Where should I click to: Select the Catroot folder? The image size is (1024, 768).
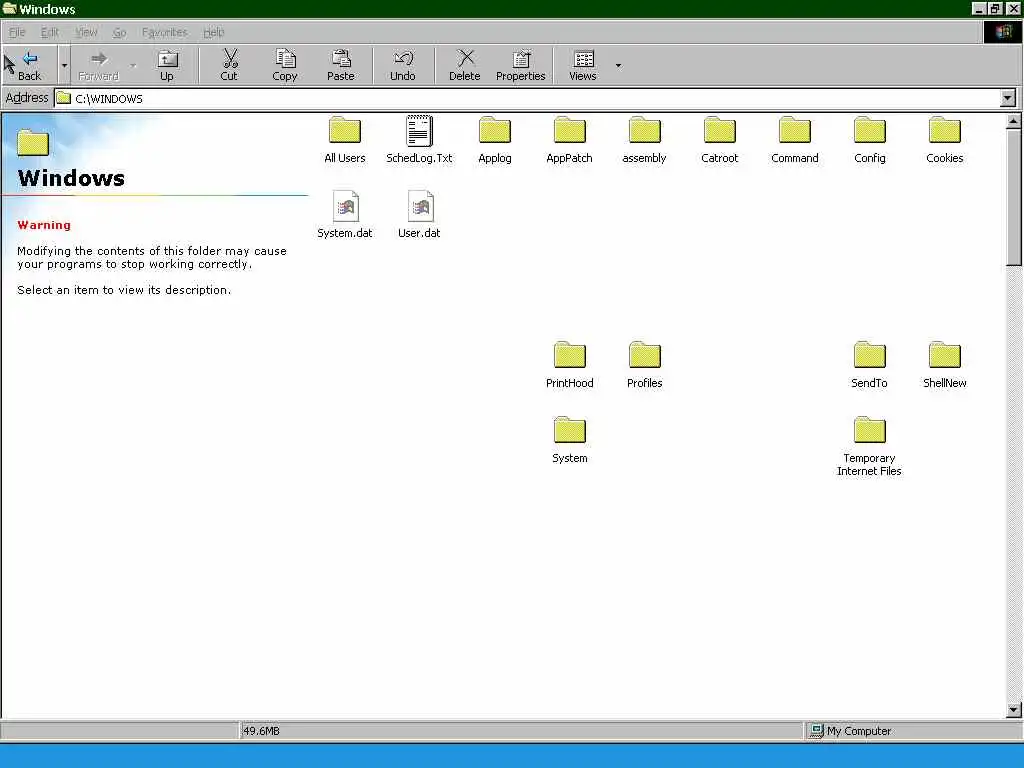click(x=720, y=140)
